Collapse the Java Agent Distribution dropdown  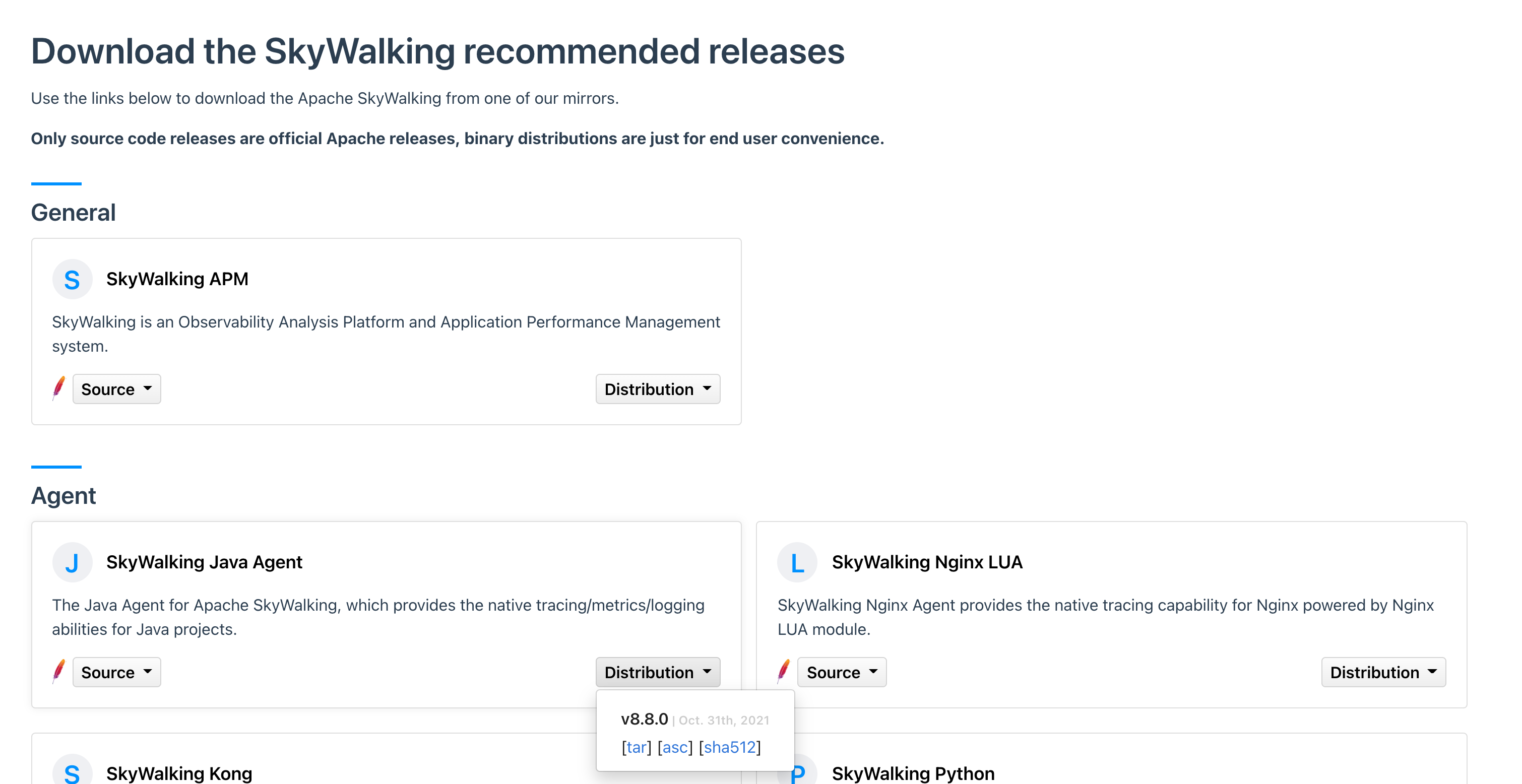click(x=658, y=672)
